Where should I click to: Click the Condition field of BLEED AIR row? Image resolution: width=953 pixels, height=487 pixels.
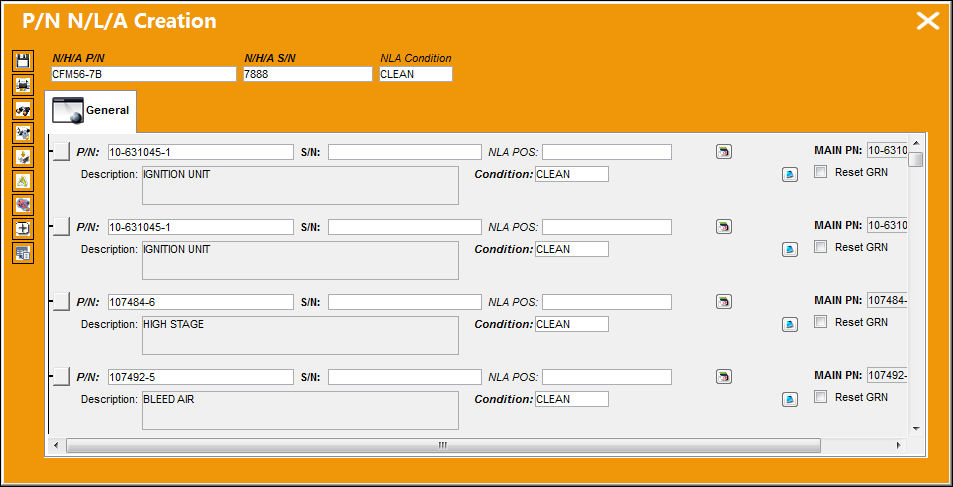572,399
